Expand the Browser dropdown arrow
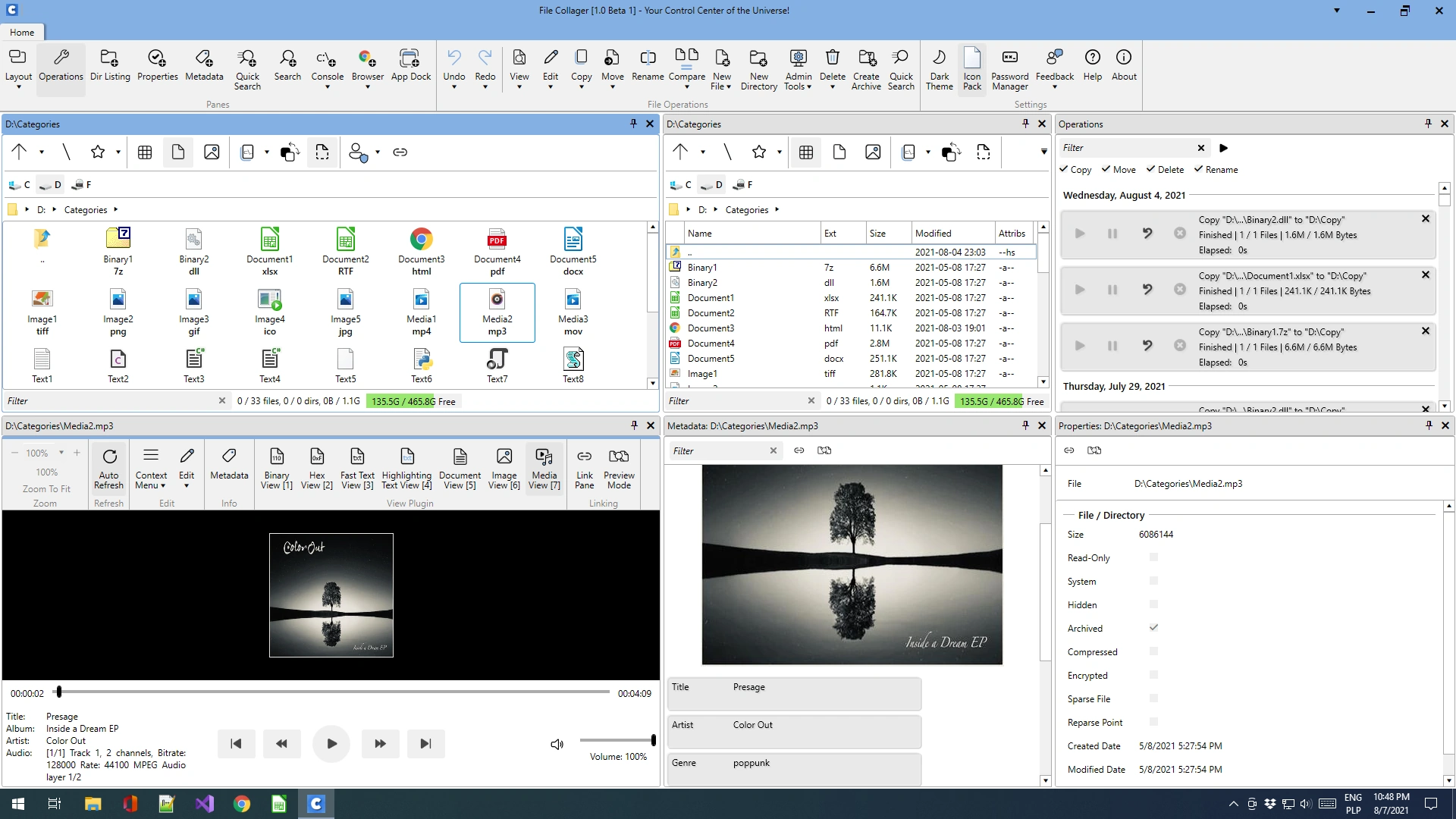This screenshot has width=1456, height=819. point(368,87)
